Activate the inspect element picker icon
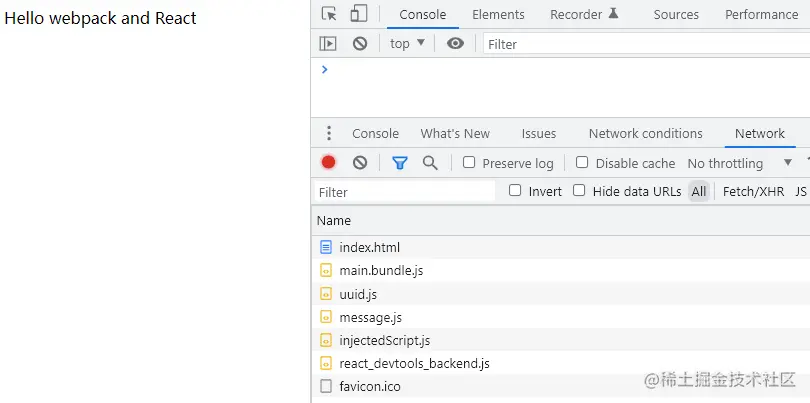Viewport: 810px width, 403px height. [329, 14]
